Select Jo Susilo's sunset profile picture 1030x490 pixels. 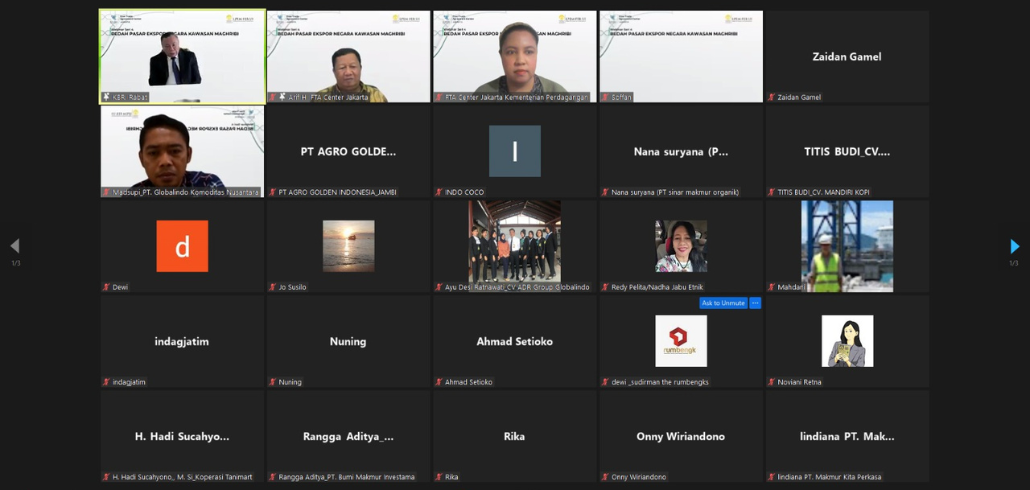[348, 246]
